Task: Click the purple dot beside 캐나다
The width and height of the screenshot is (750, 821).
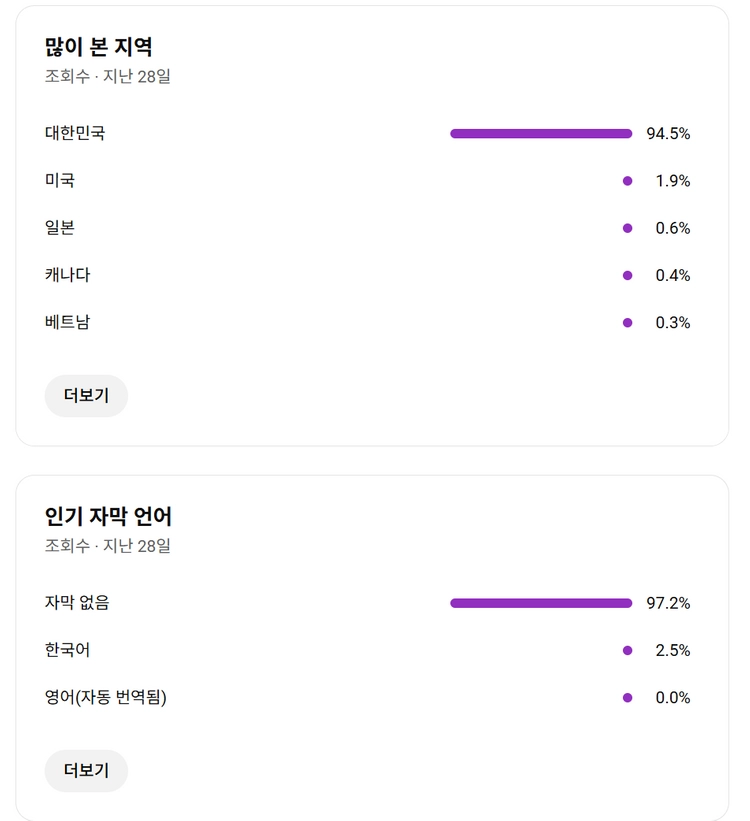Action: (x=627, y=275)
